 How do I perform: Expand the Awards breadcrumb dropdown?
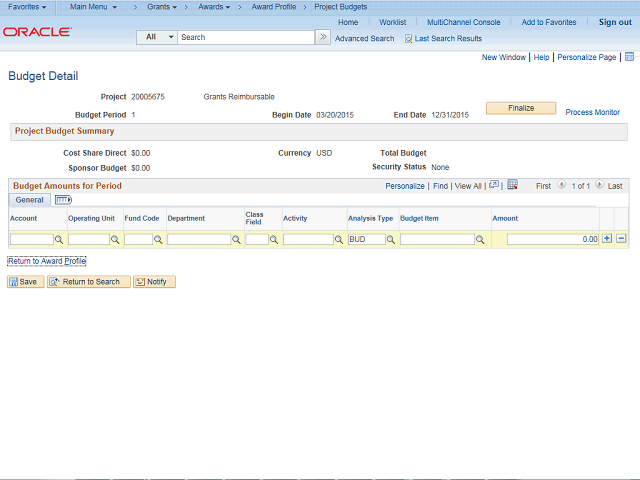214,7
